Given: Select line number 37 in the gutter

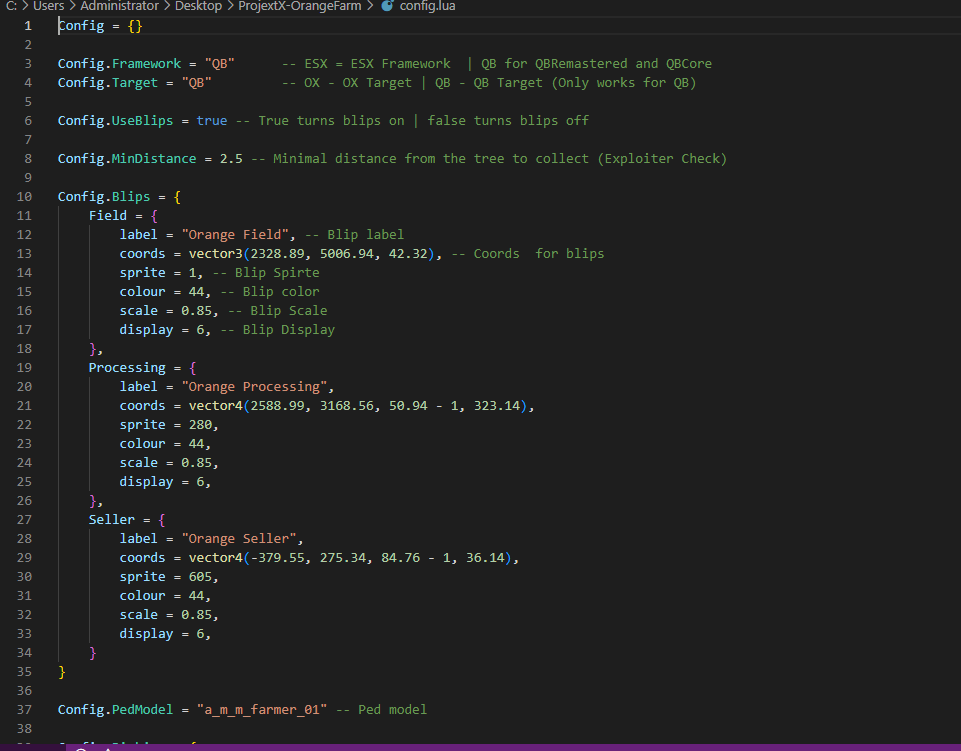Looking at the screenshot, I should pyautogui.click(x=25, y=710).
